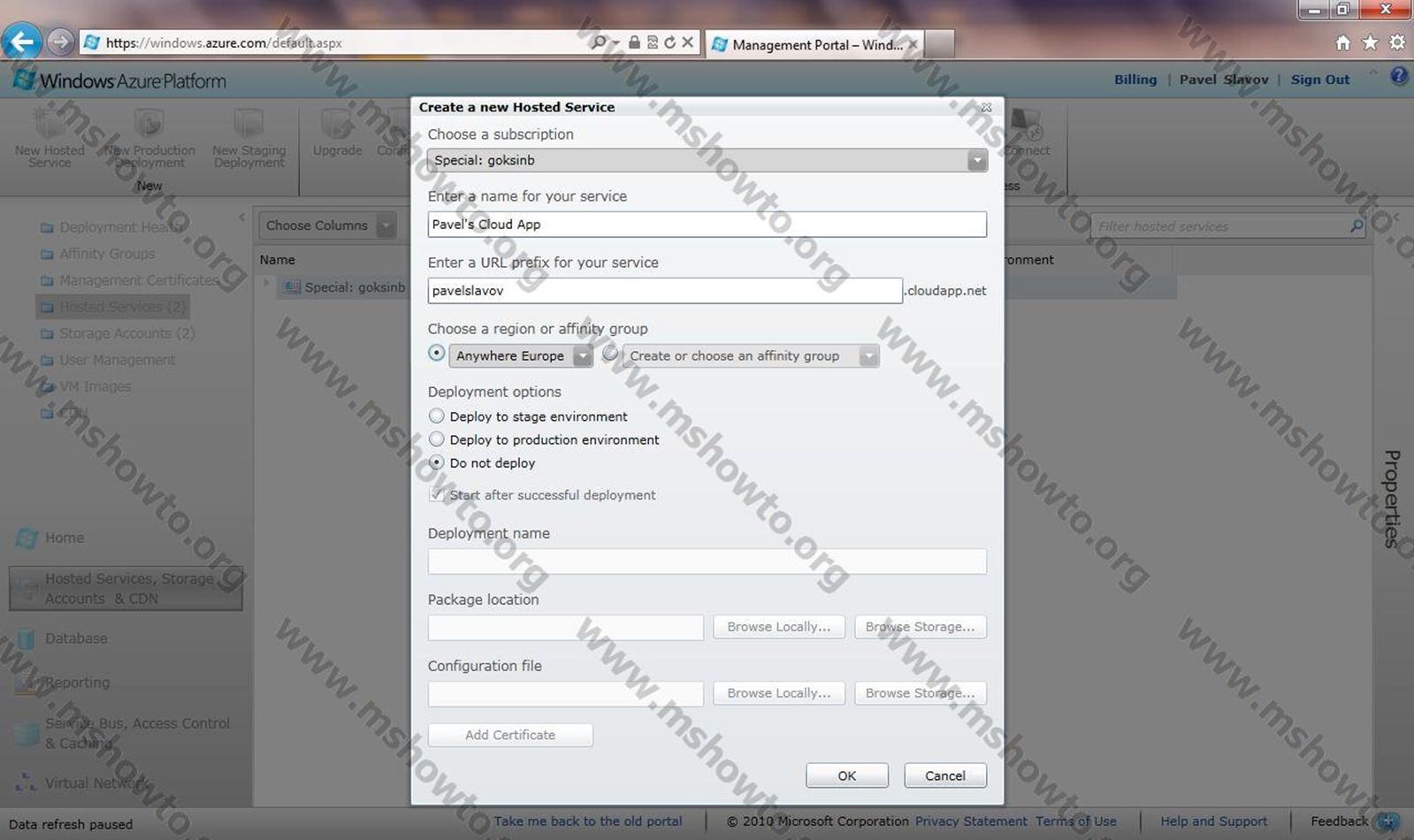The width and height of the screenshot is (1414, 840).
Task: Toggle Start after successful deployment checkbox
Action: pyautogui.click(x=436, y=494)
